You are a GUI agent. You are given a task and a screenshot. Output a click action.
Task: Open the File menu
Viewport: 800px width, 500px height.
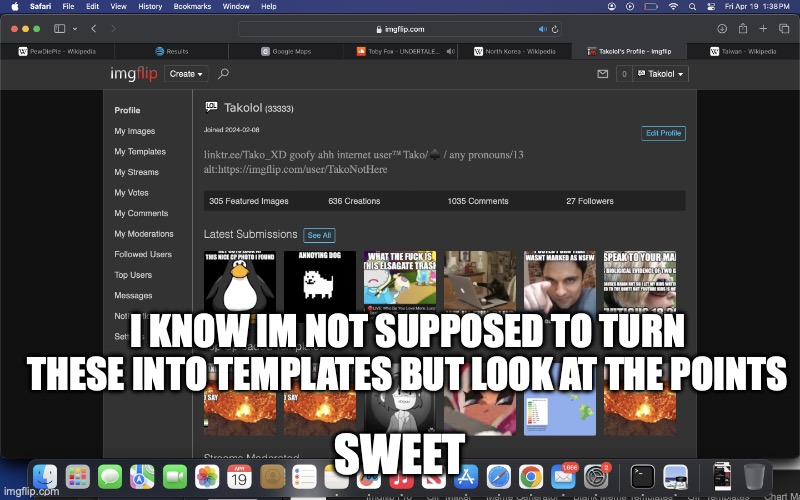tap(68, 6)
